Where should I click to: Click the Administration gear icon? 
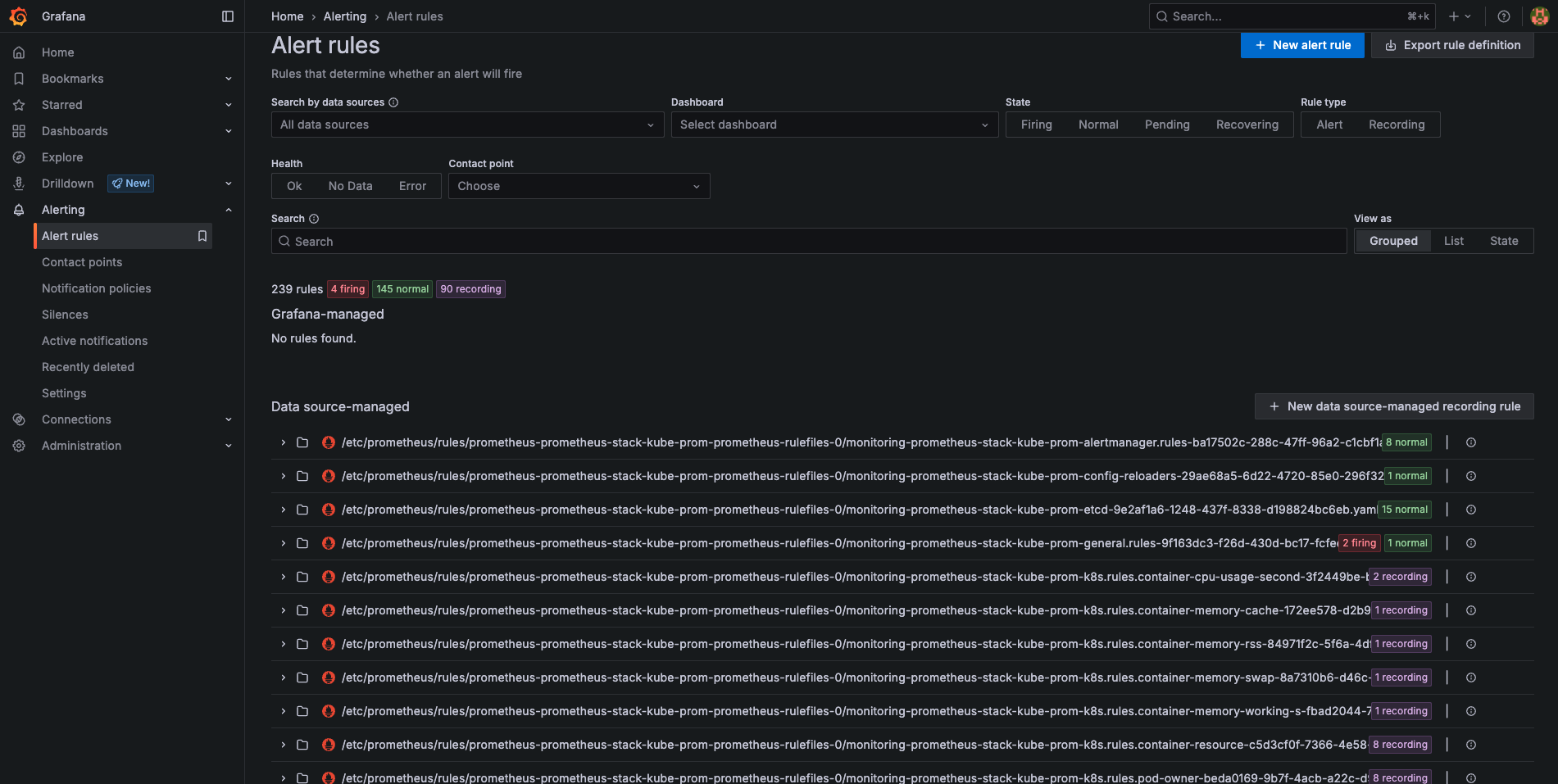click(x=19, y=446)
